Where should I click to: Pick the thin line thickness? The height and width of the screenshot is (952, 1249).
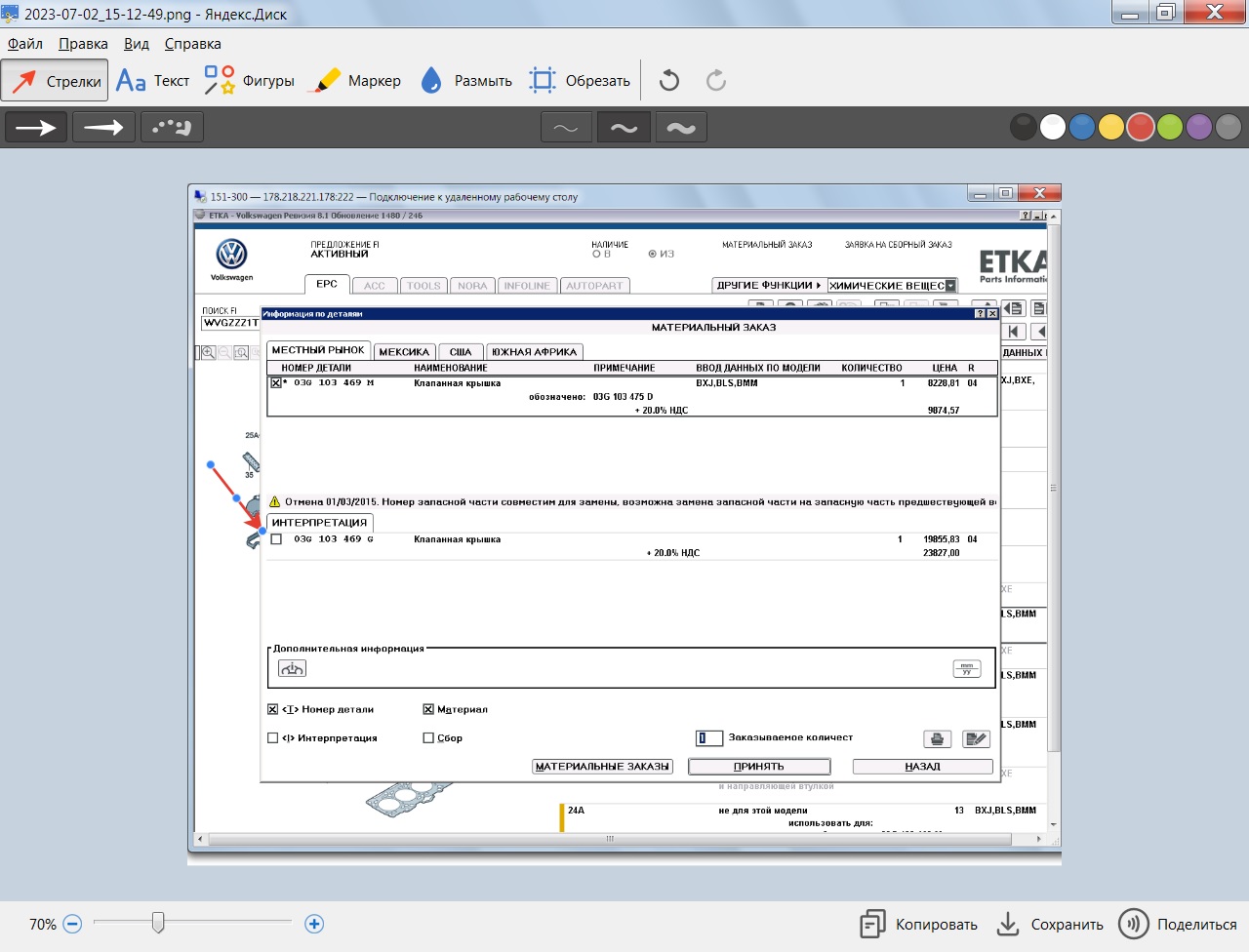pos(566,128)
